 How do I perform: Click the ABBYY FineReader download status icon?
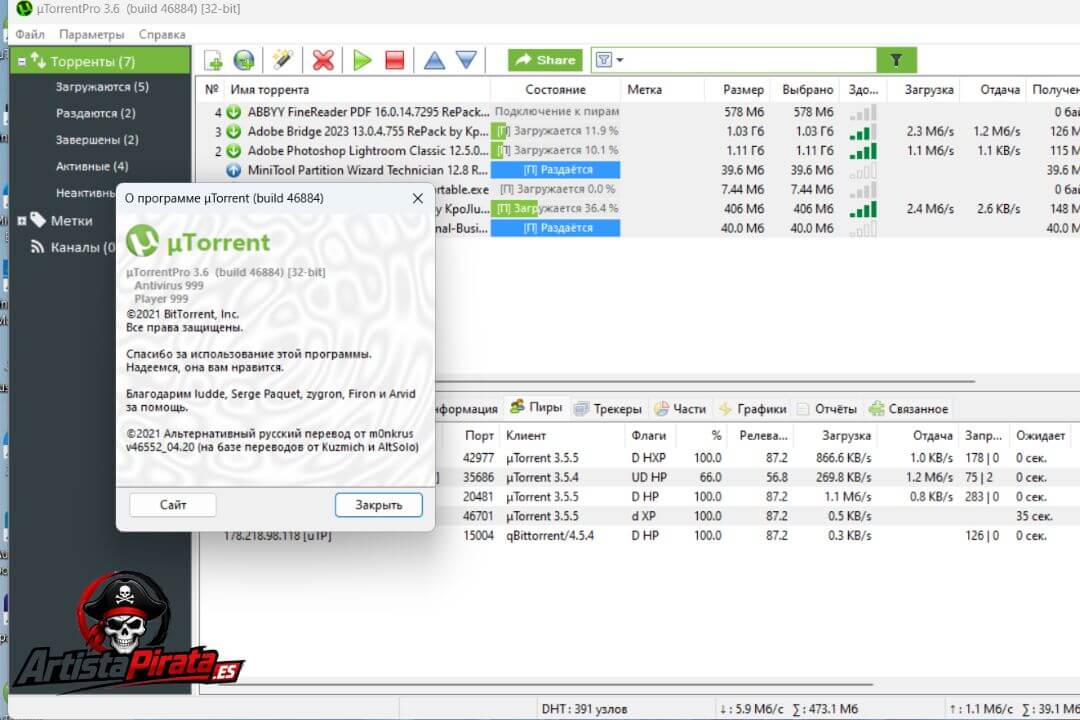[234, 112]
